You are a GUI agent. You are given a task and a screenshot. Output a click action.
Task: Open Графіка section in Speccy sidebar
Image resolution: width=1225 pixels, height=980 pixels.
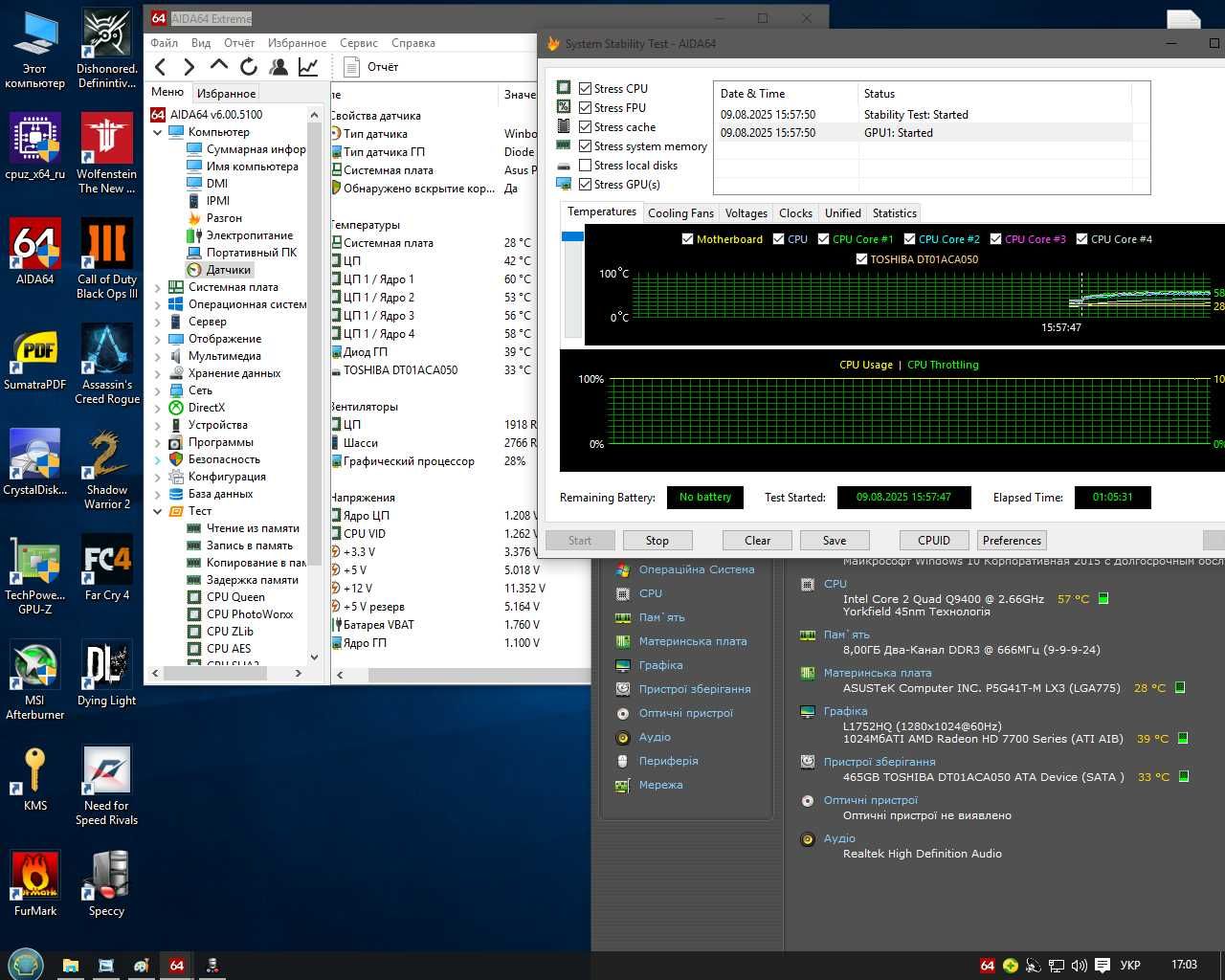[660, 665]
